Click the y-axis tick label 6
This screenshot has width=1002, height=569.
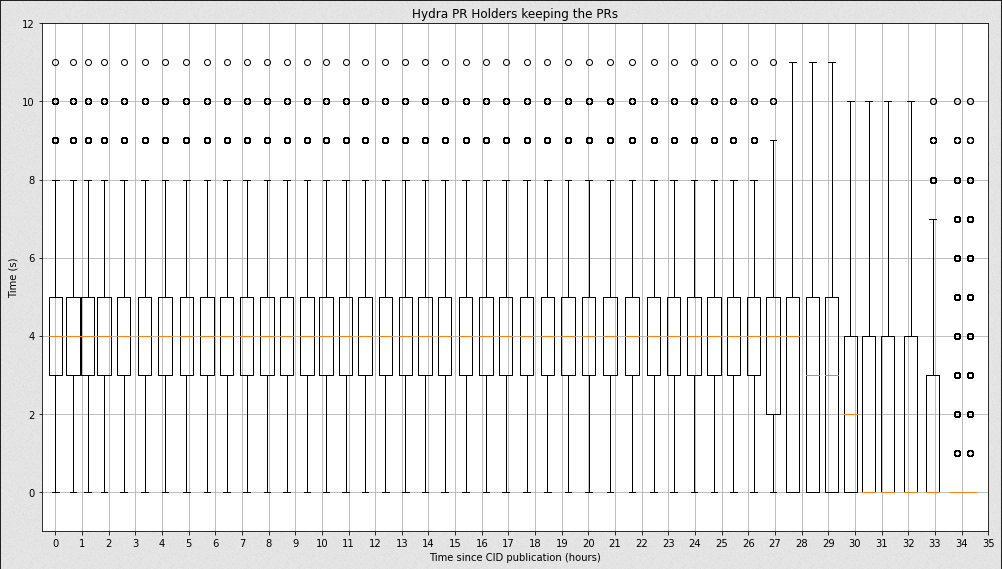31,258
